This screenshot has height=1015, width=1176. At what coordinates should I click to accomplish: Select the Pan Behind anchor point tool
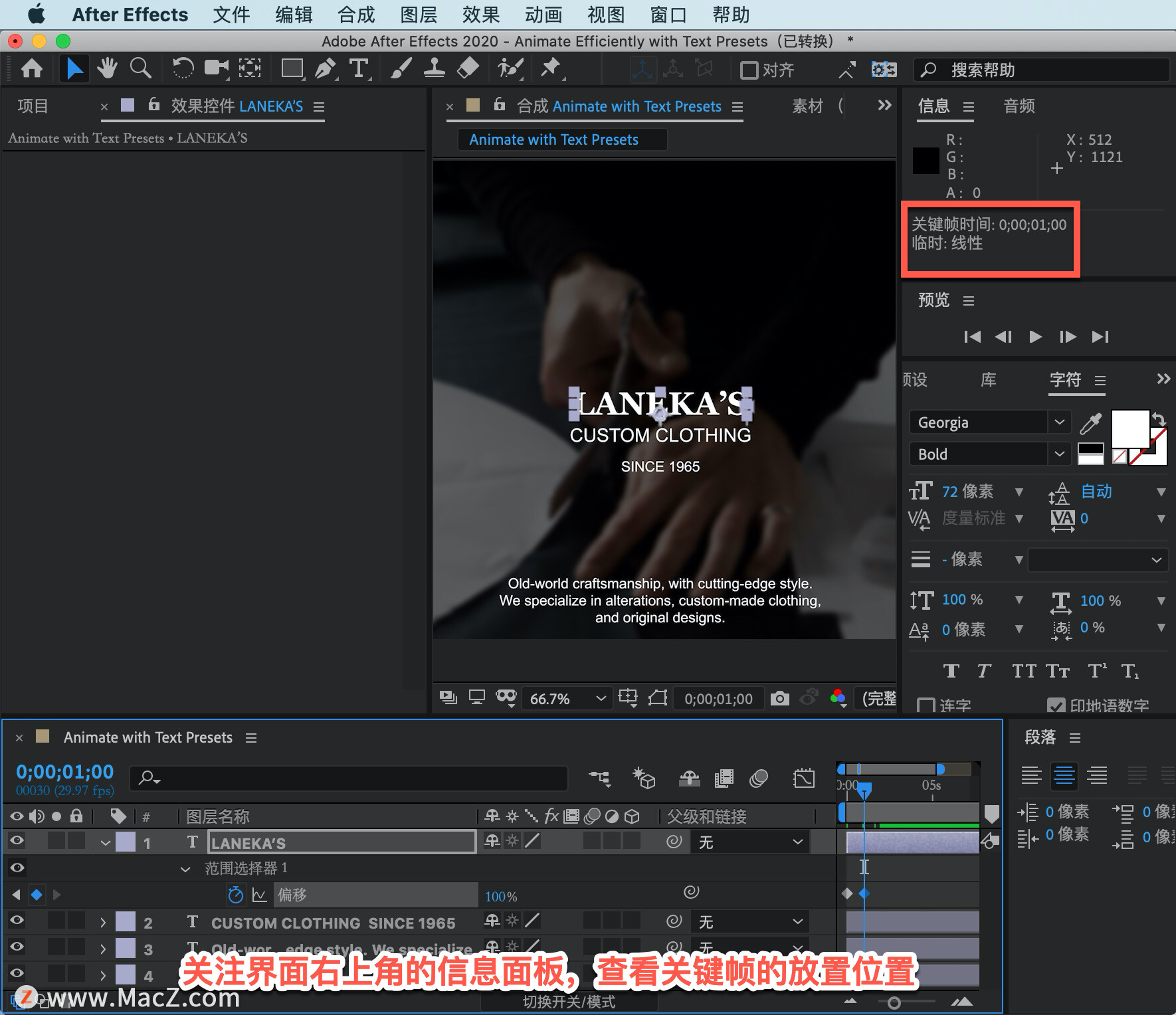[250, 68]
